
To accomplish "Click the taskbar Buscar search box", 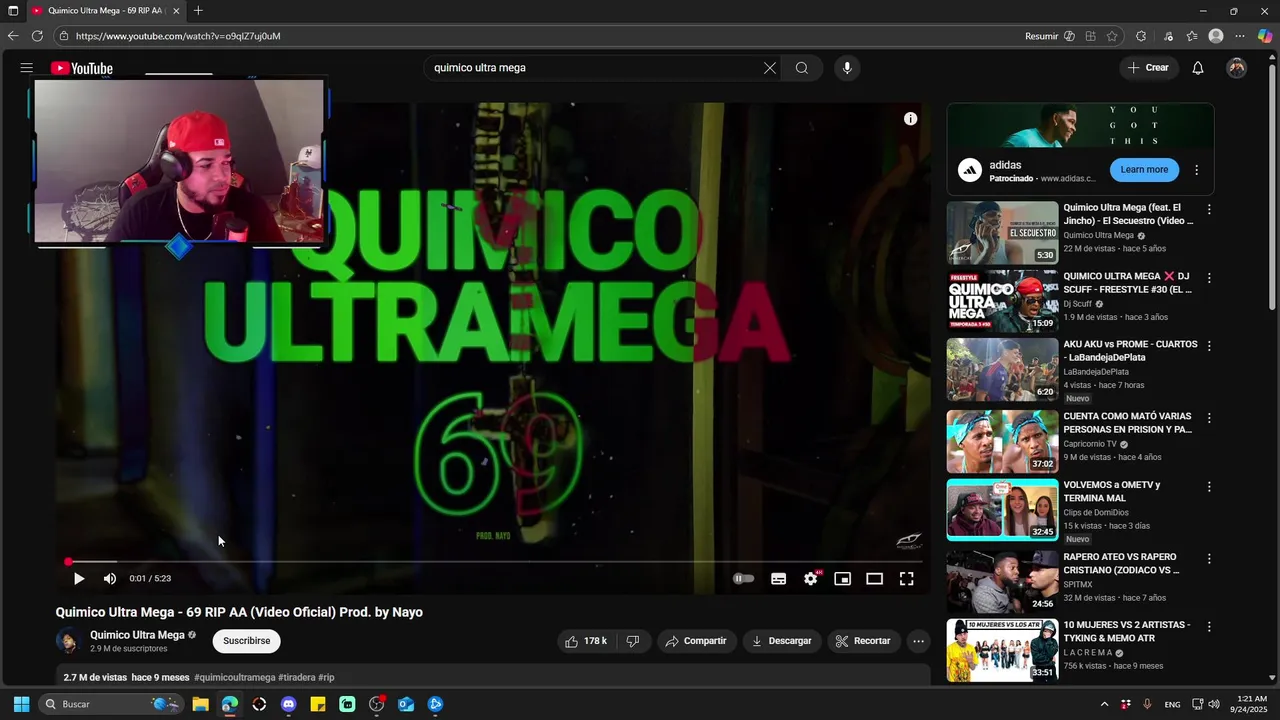I will tap(110, 704).
